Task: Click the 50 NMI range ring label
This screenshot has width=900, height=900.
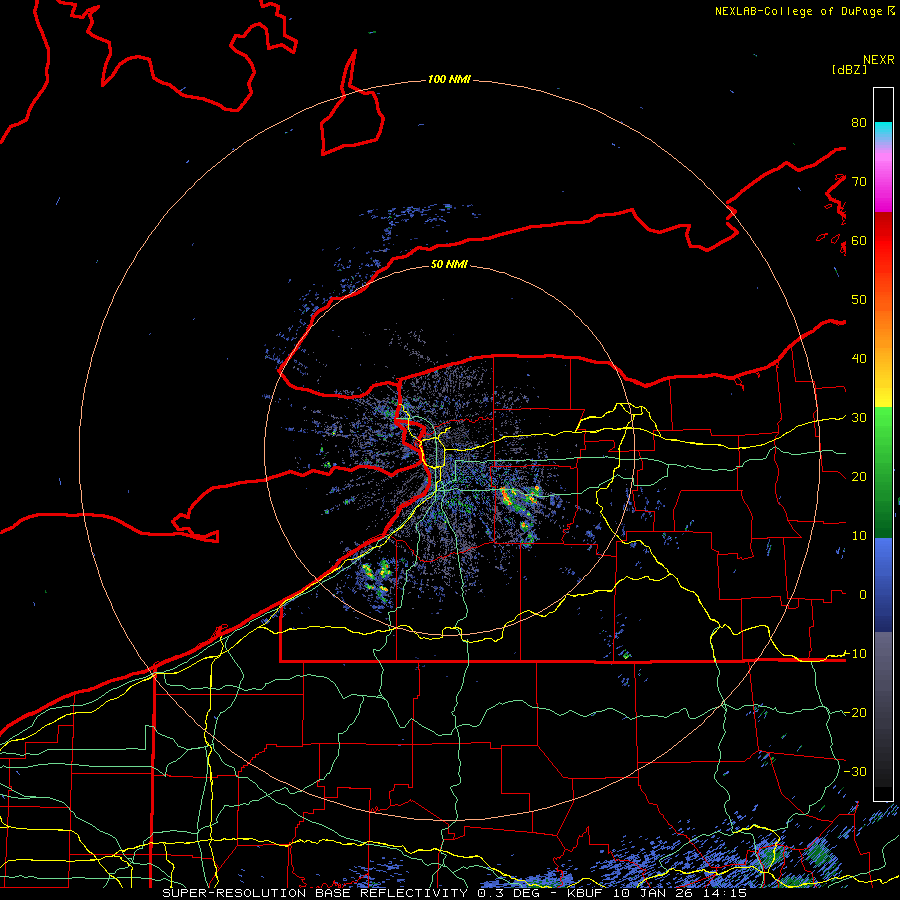Action: coord(449,264)
